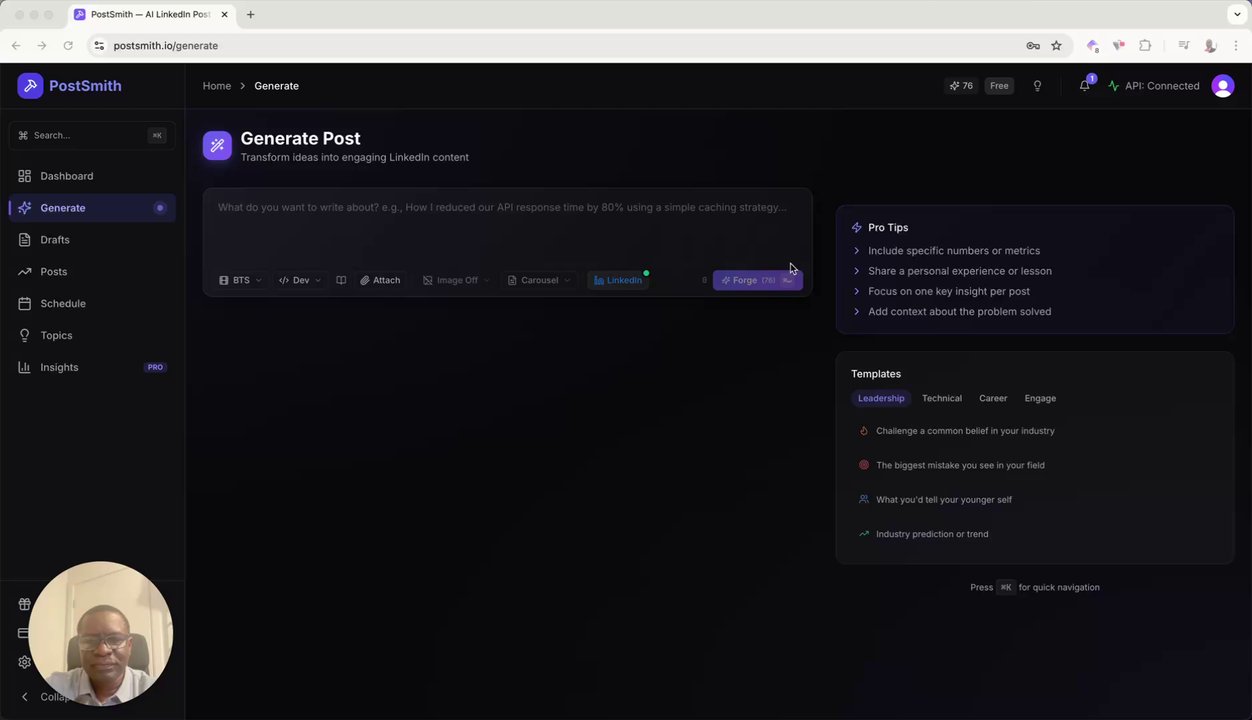This screenshot has height=720, width=1252.
Task: Click the sidebar Search field
Action: coord(92,135)
